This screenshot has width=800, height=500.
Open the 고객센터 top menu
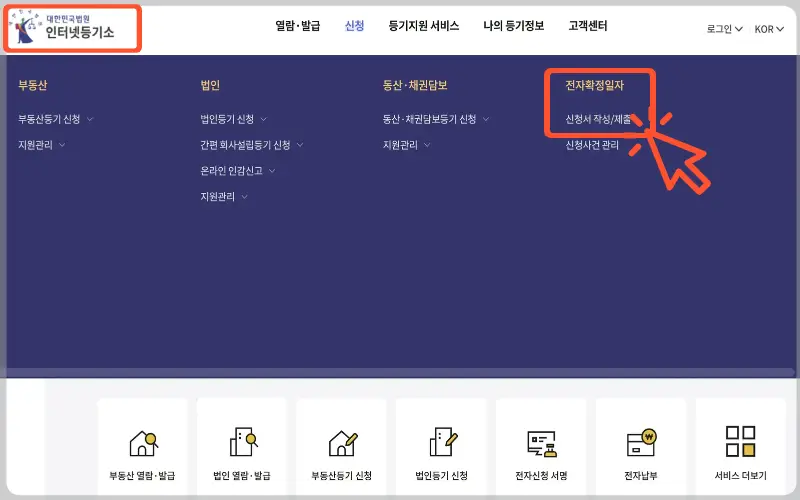[x=588, y=26]
